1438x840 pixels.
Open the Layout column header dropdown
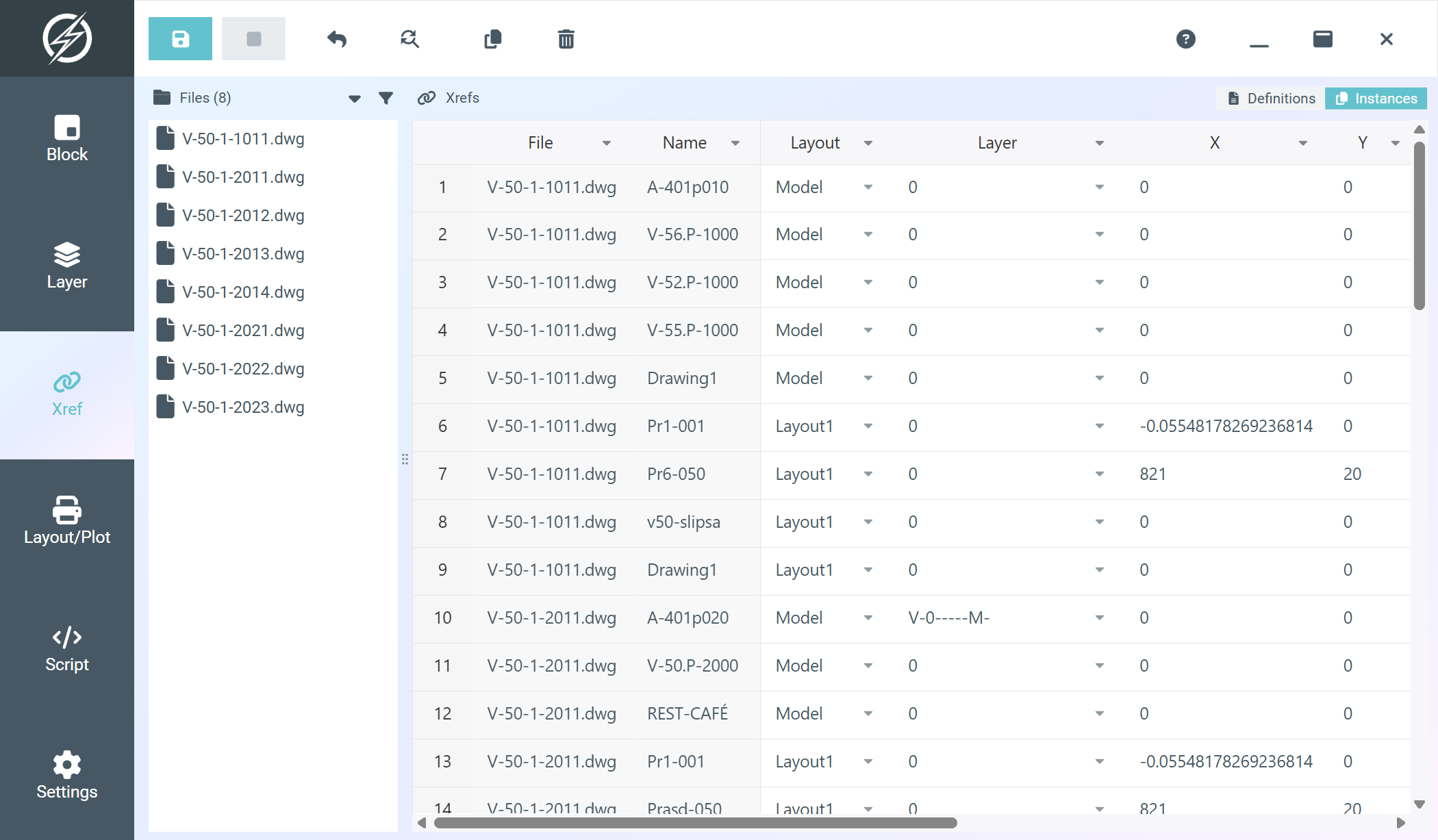(868, 143)
